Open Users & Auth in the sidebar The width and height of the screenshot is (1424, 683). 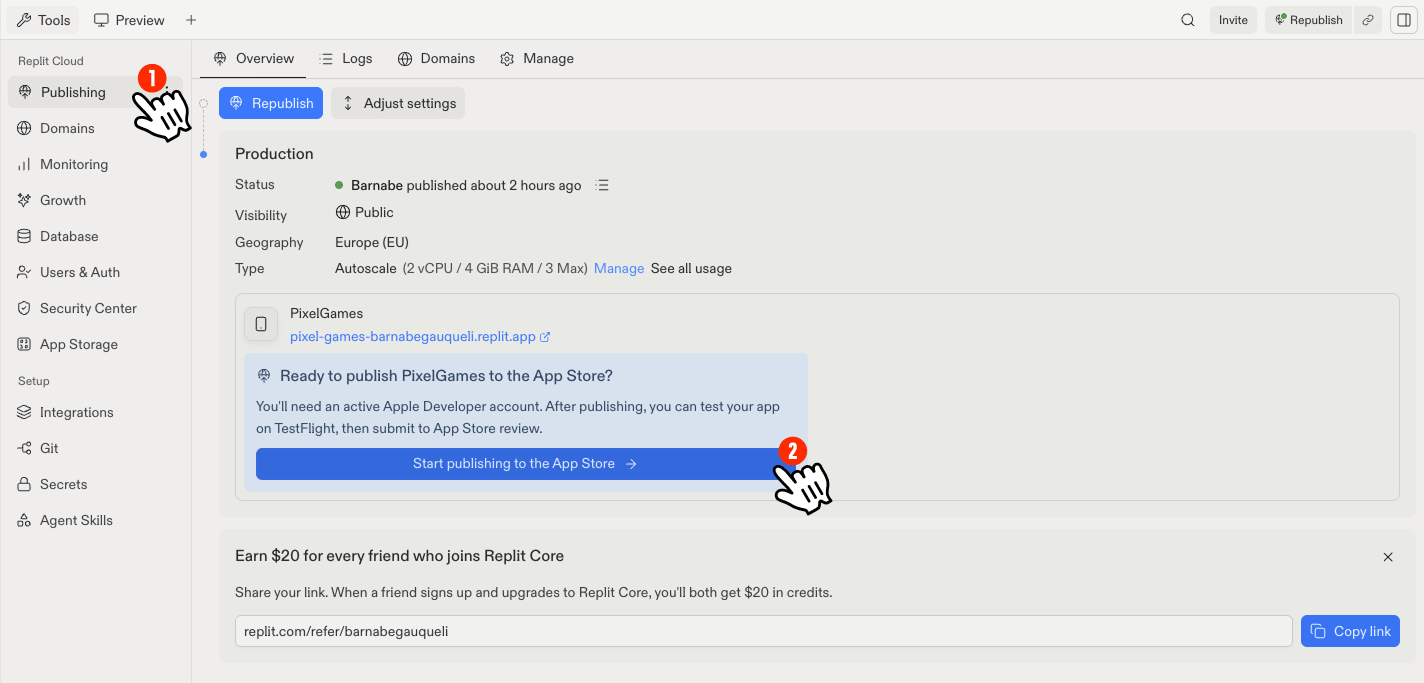coord(96,272)
